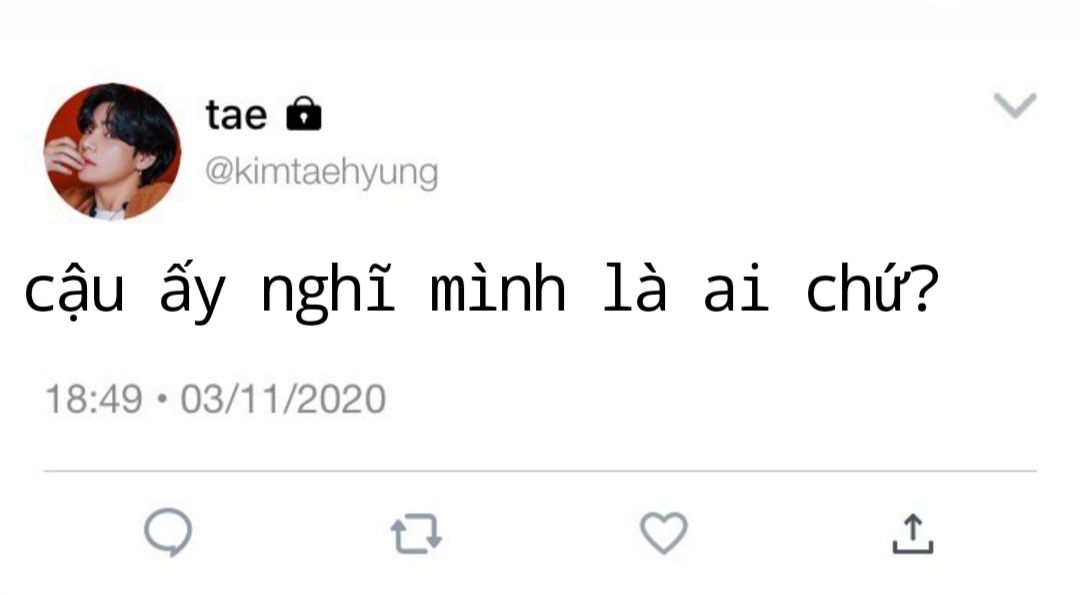Click the reply speech bubble icon
Viewport: 1080px width, 595px height.
coord(167,533)
